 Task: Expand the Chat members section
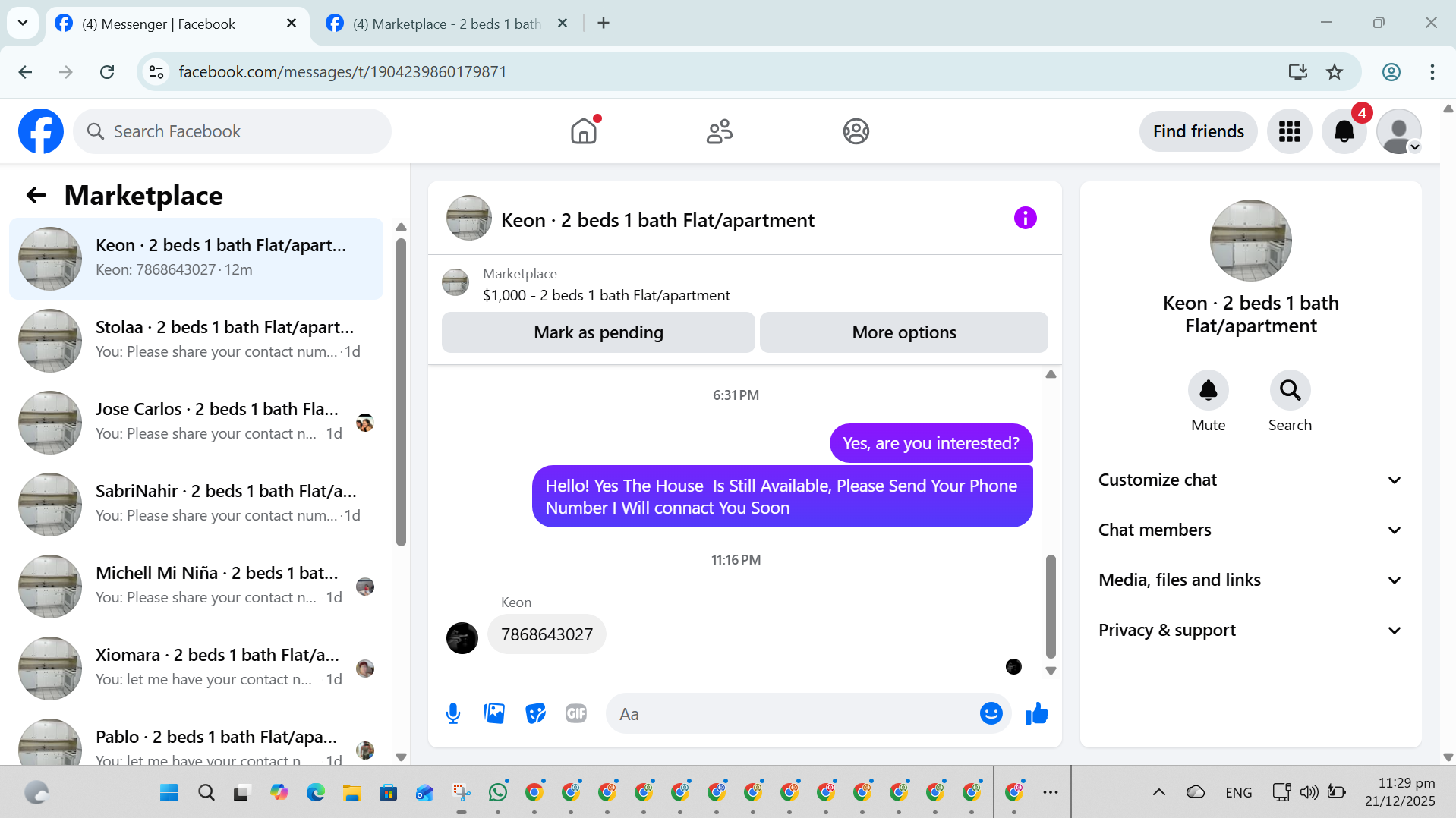pos(1250,530)
